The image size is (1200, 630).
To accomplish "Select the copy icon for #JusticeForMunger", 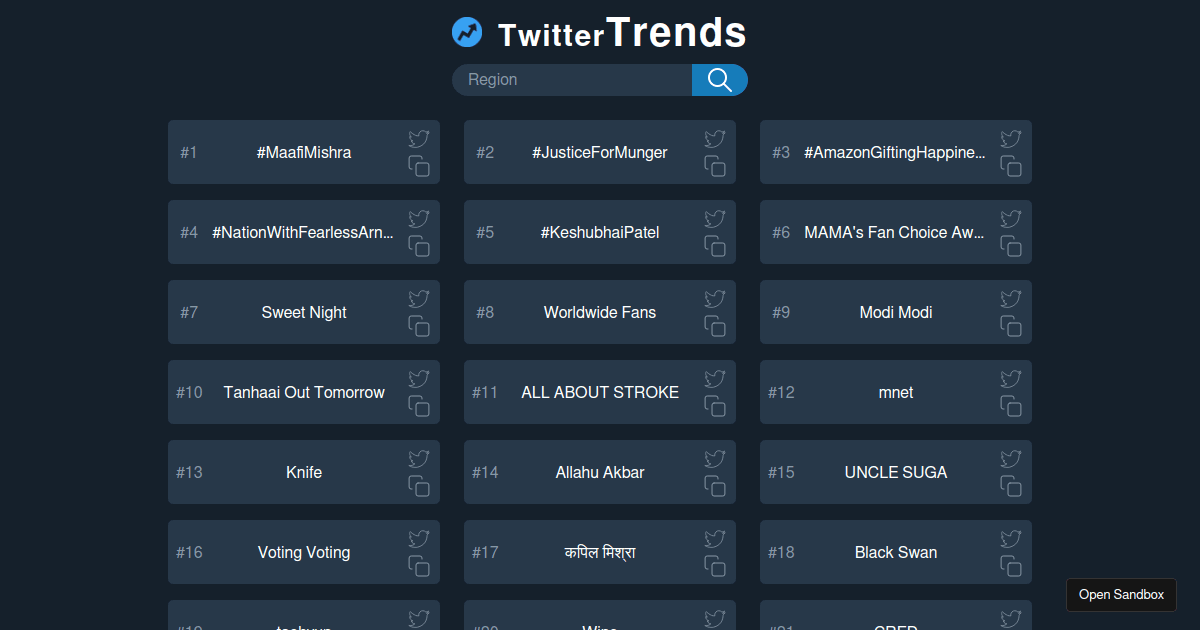I will point(714,166).
